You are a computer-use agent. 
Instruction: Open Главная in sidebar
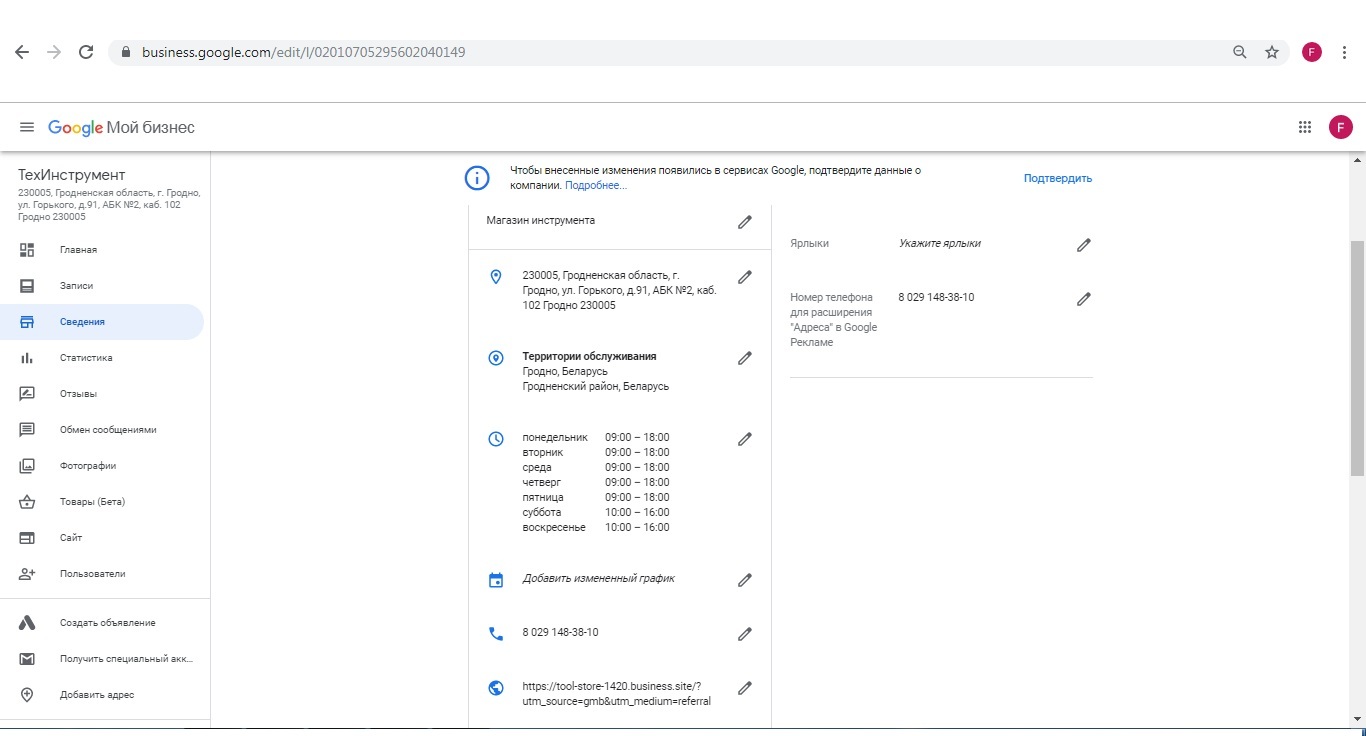point(102,250)
